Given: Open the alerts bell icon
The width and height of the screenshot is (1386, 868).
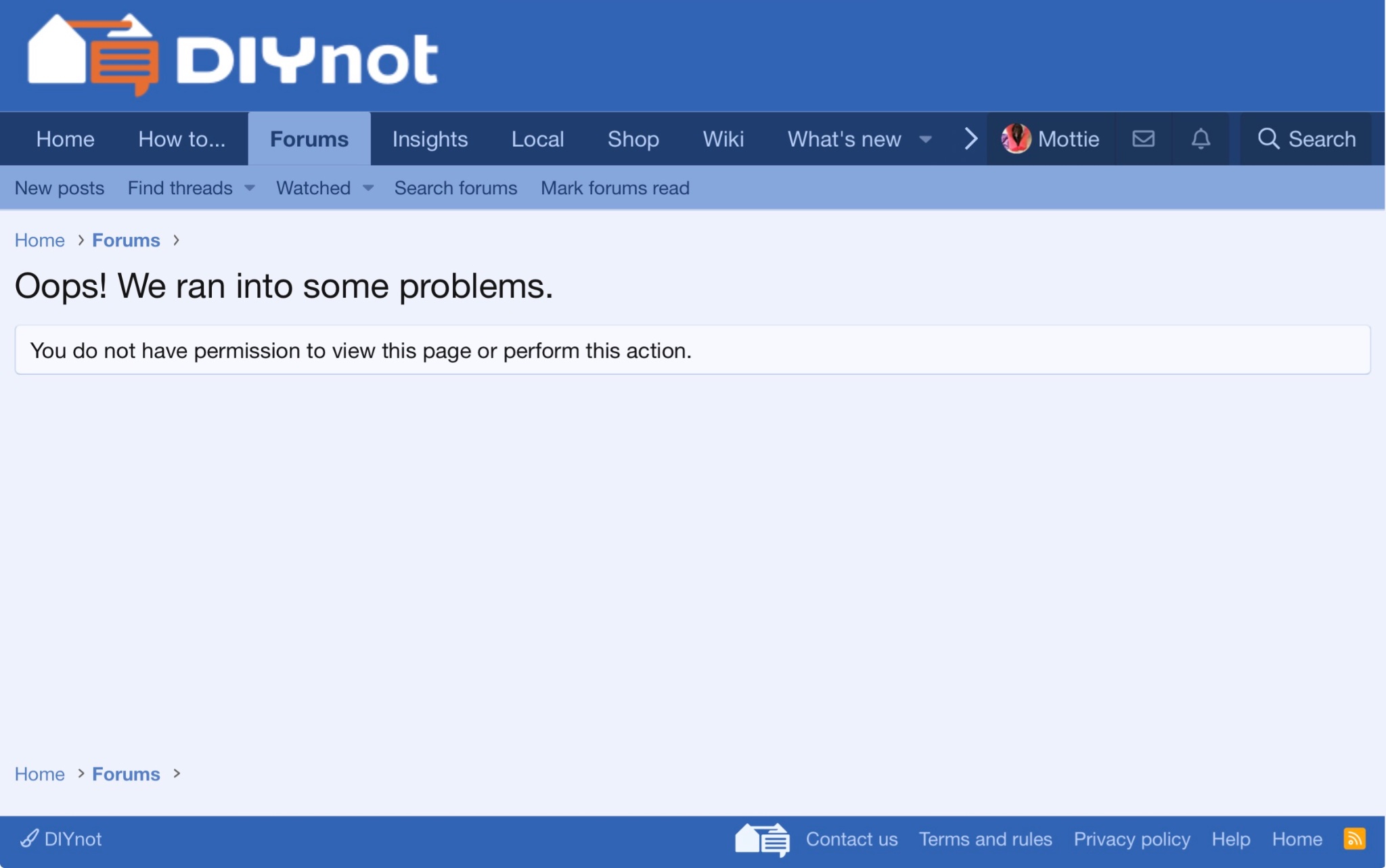Looking at the screenshot, I should [1201, 139].
